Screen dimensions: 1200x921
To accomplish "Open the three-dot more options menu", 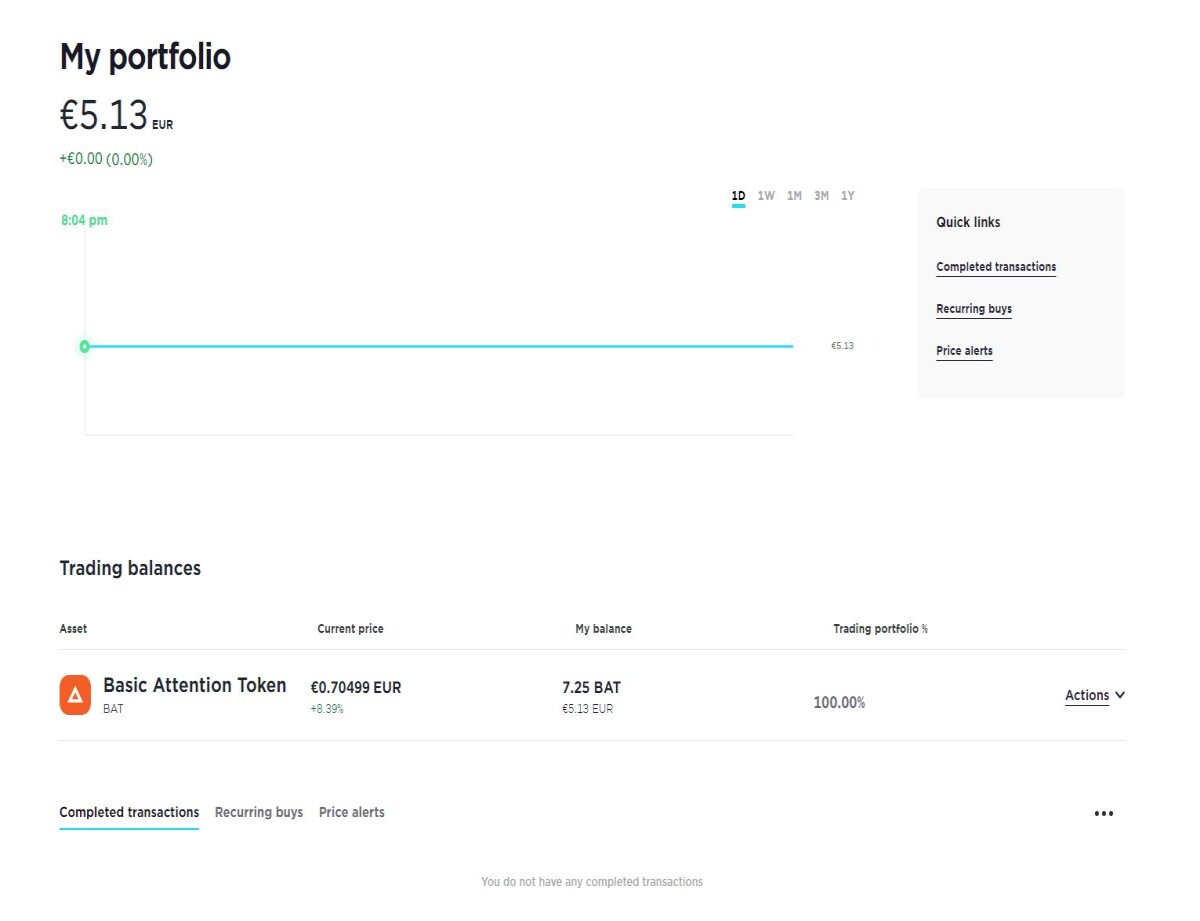I will coord(1103,814).
